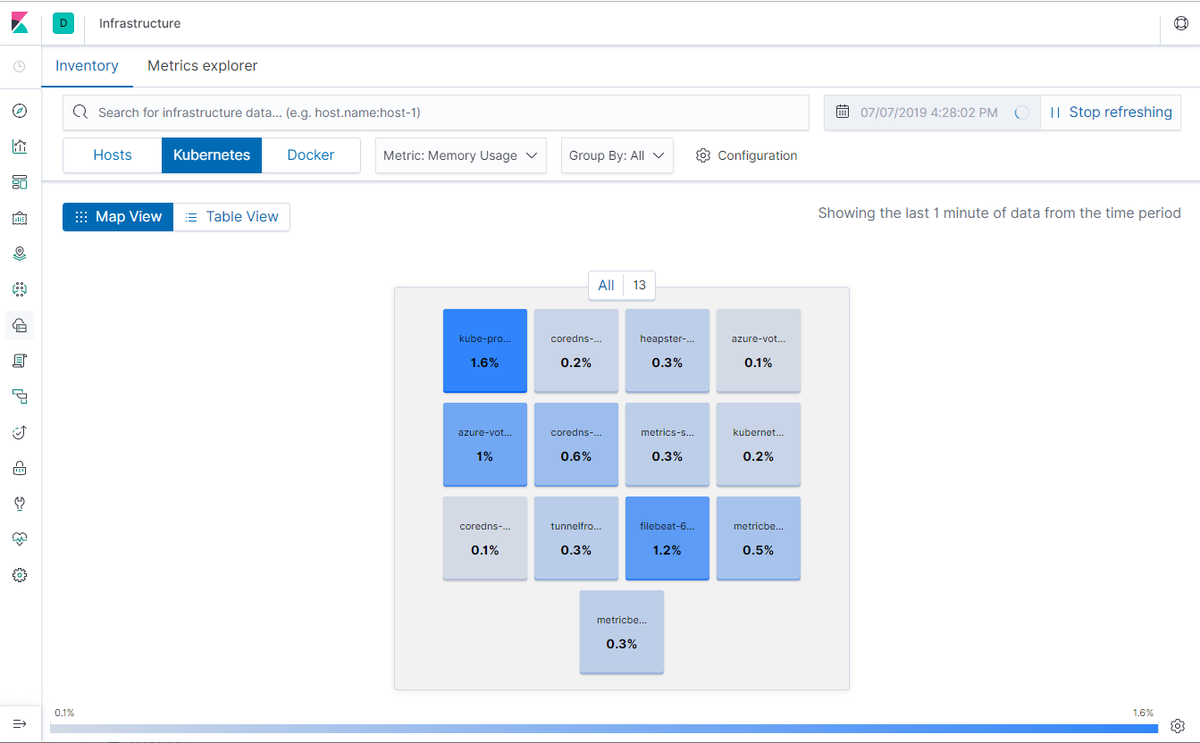This screenshot has width=1200, height=743.
Task: Switch to Table View
Action: [232, 216]
